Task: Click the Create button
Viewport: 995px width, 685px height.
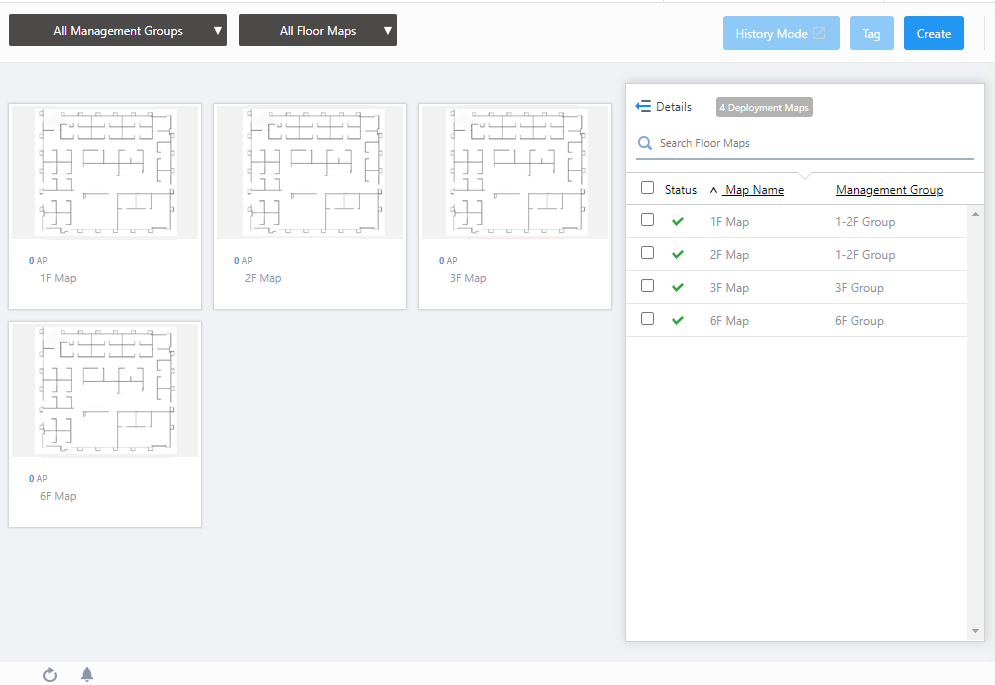Action: pos(933,34)
